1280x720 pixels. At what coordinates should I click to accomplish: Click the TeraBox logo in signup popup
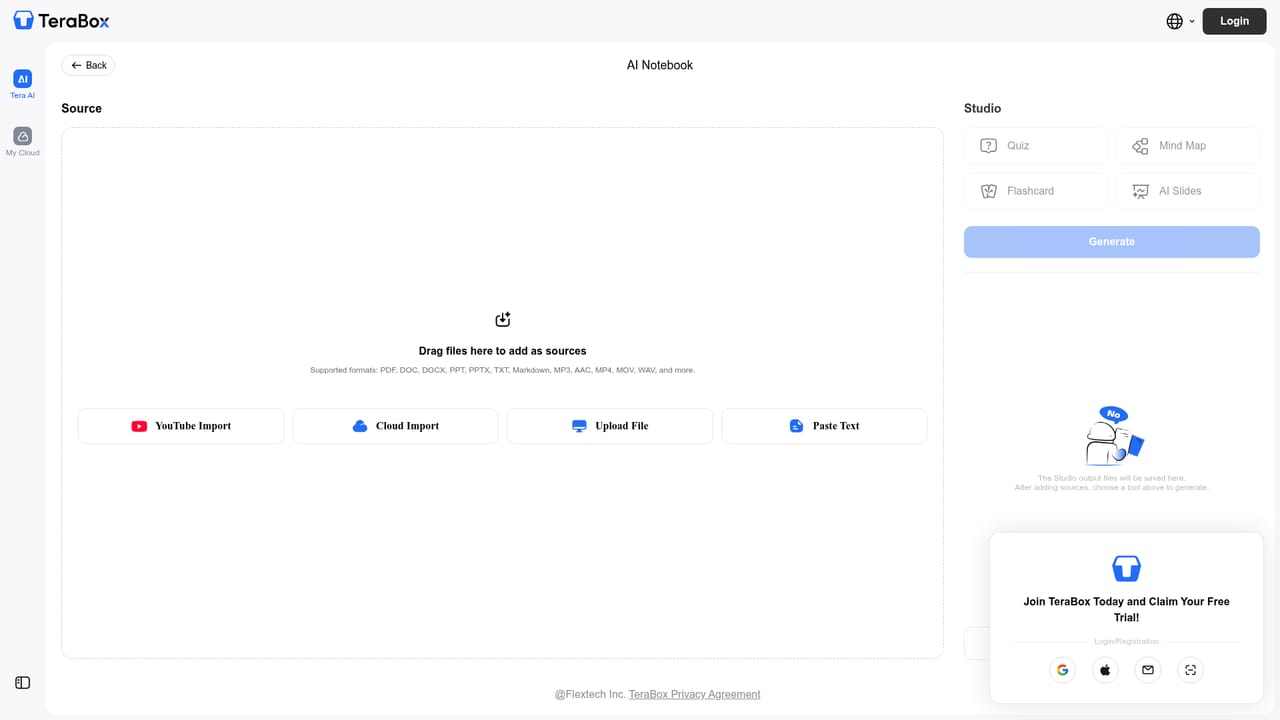(1127, 569)
